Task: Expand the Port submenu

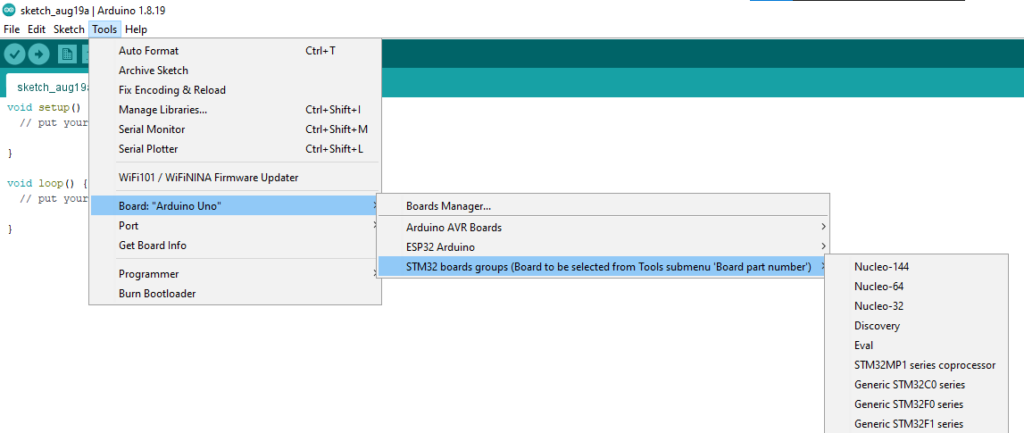Action: point(128,226)
